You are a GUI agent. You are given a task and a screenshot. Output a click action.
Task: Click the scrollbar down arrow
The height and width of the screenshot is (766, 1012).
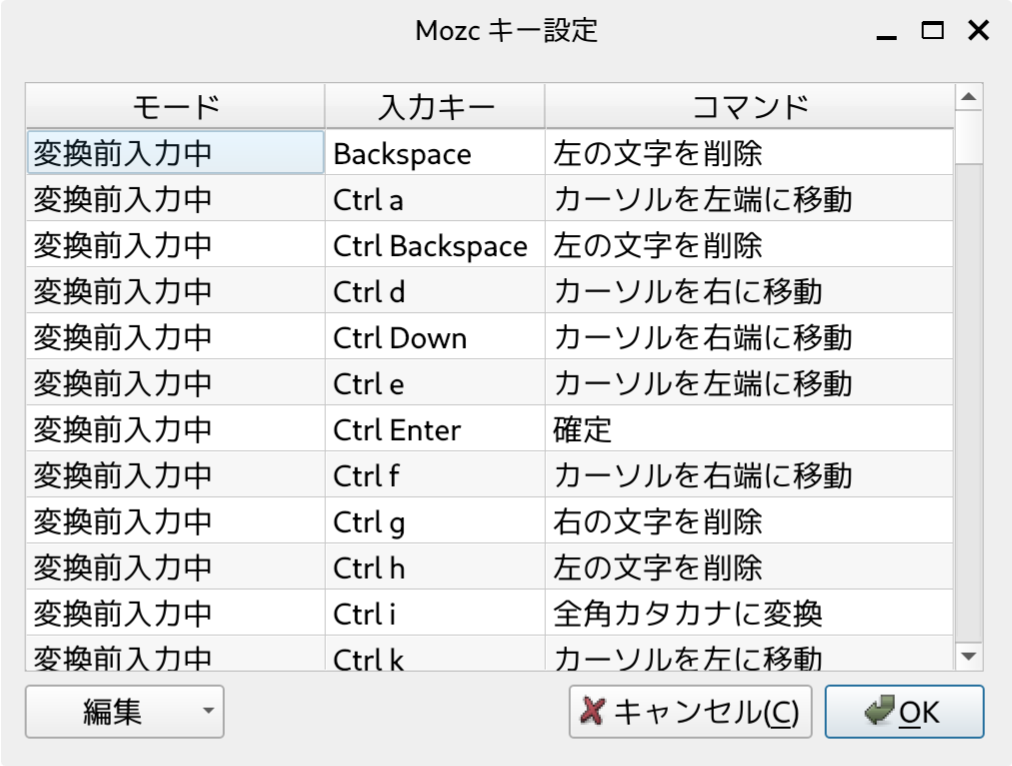tap(968, 655)
